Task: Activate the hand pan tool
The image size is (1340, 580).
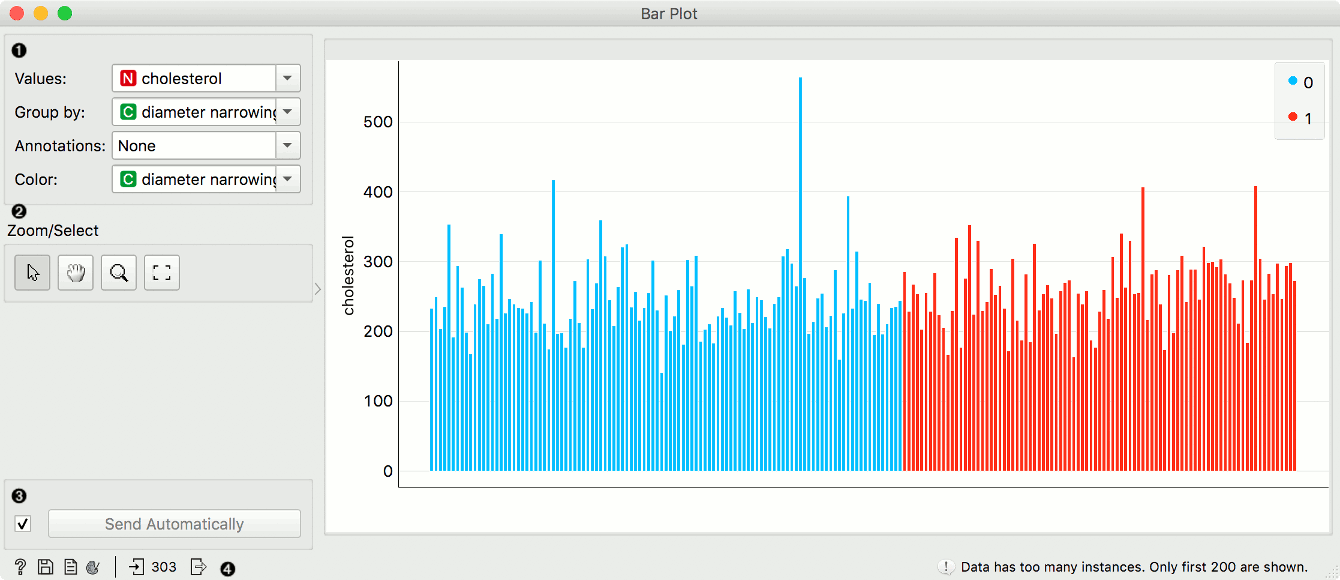Action: click(76, 272)
